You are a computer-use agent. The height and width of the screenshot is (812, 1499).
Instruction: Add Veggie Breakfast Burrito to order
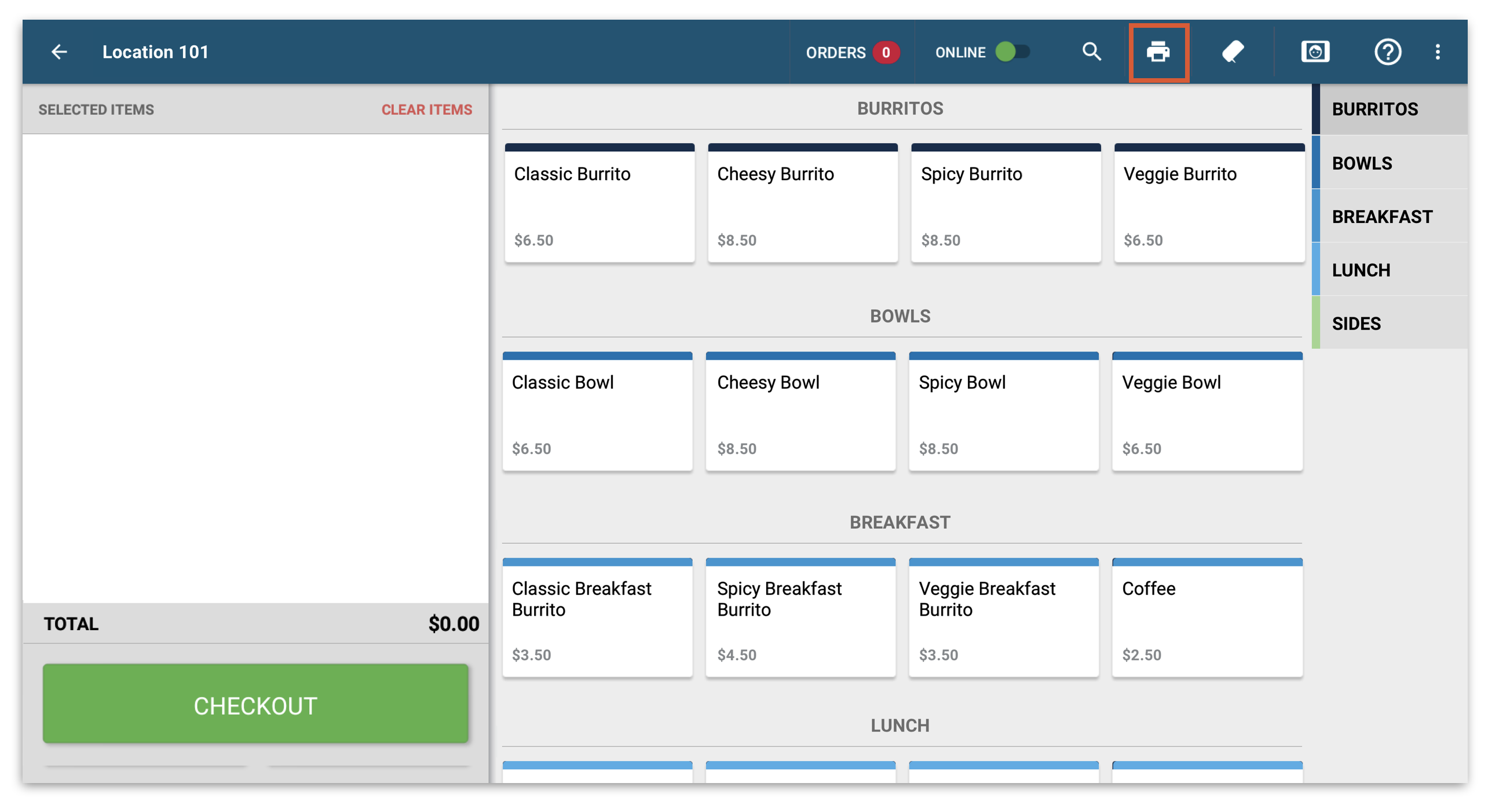coord(1003,617)
